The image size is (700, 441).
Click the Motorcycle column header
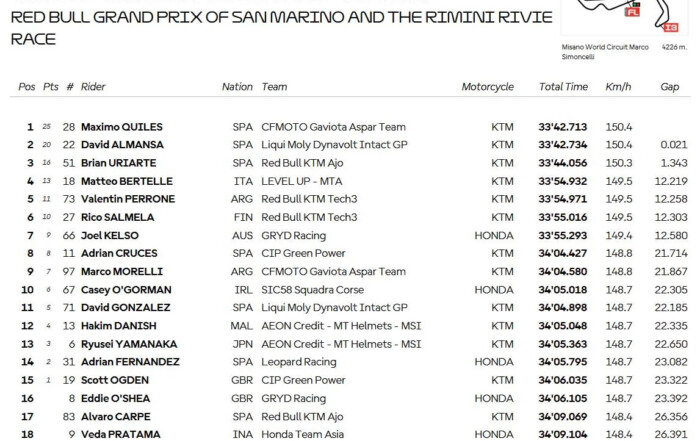click(x=488, y=87)
